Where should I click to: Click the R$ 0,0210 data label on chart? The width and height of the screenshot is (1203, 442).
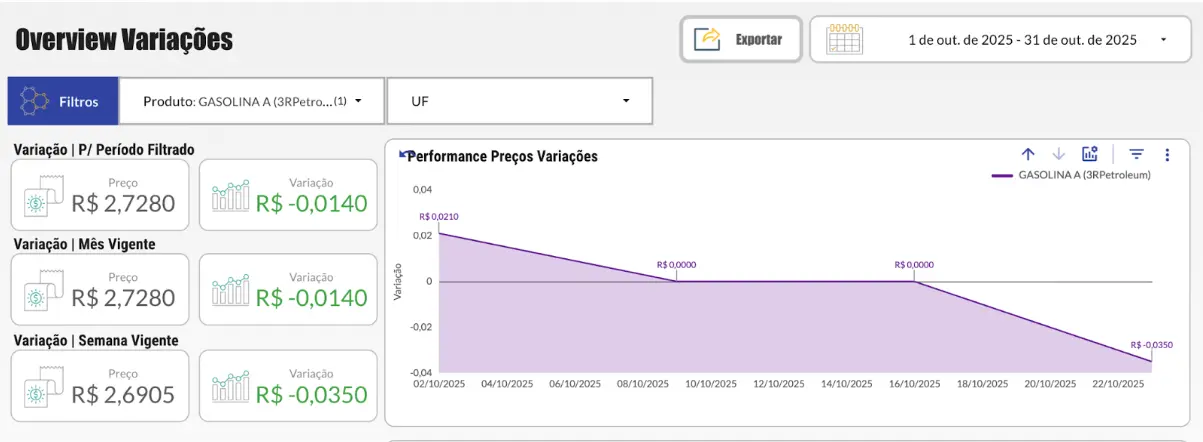click(x=439, y=216)
